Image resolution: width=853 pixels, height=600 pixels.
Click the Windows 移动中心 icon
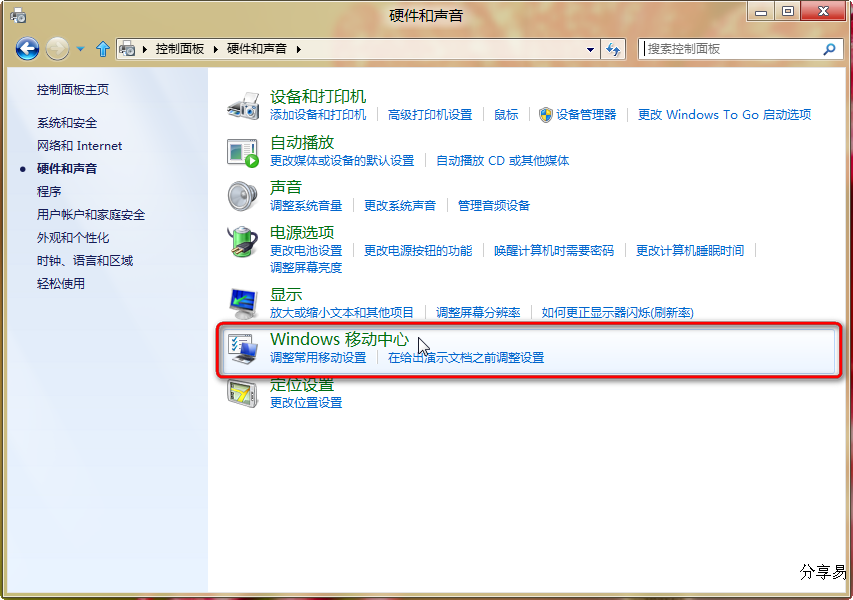[x=241, y=349]
